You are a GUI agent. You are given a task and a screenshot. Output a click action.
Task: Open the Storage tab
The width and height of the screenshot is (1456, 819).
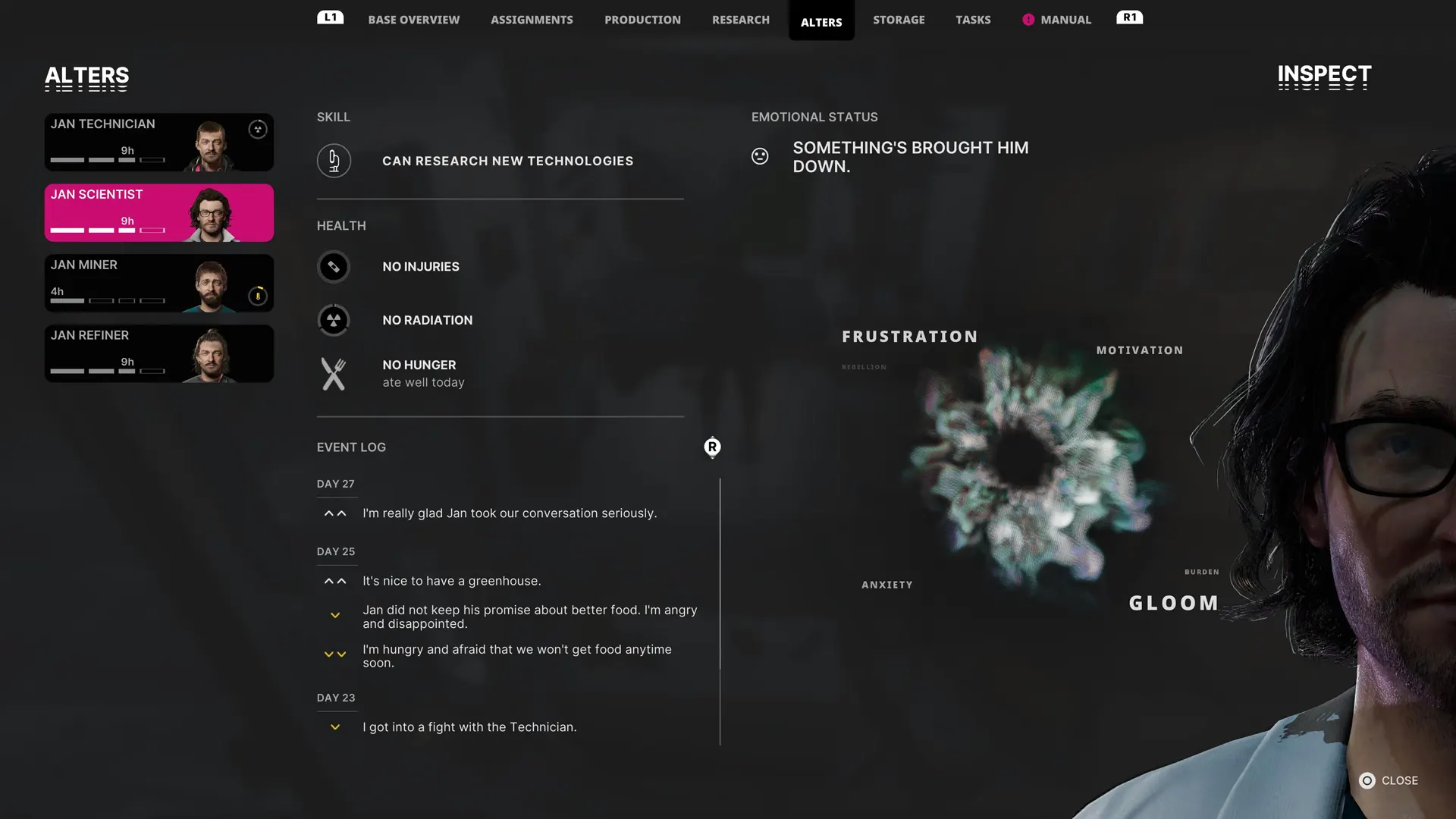click(x=899, y=20)
